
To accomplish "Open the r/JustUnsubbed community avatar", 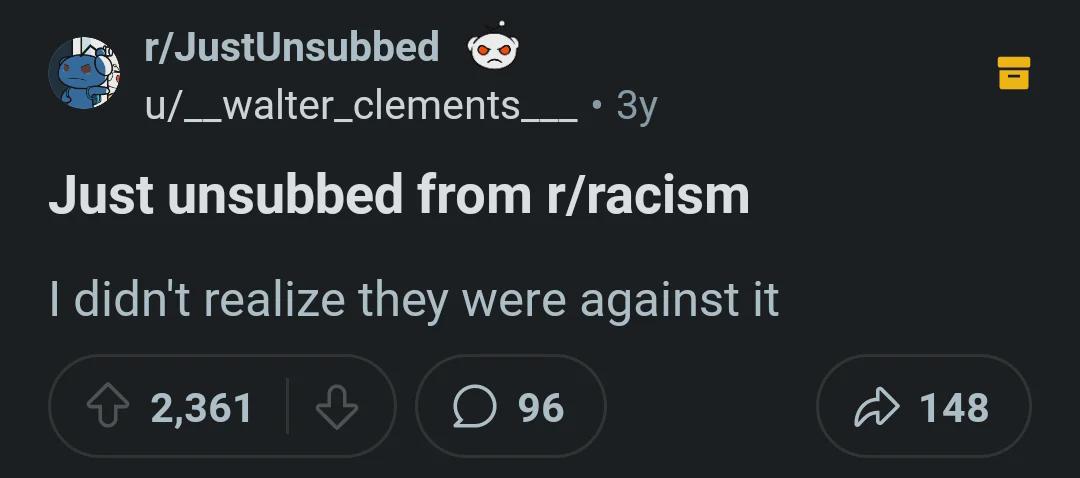I will tap(84, 73).
